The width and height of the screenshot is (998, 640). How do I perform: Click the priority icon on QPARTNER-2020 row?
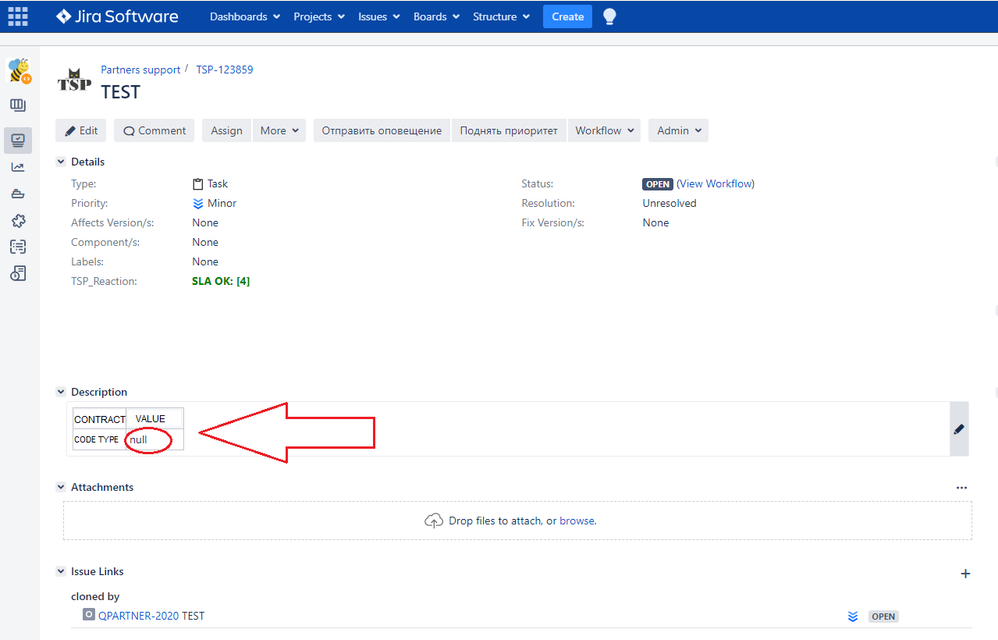click(x=853, y=616)
